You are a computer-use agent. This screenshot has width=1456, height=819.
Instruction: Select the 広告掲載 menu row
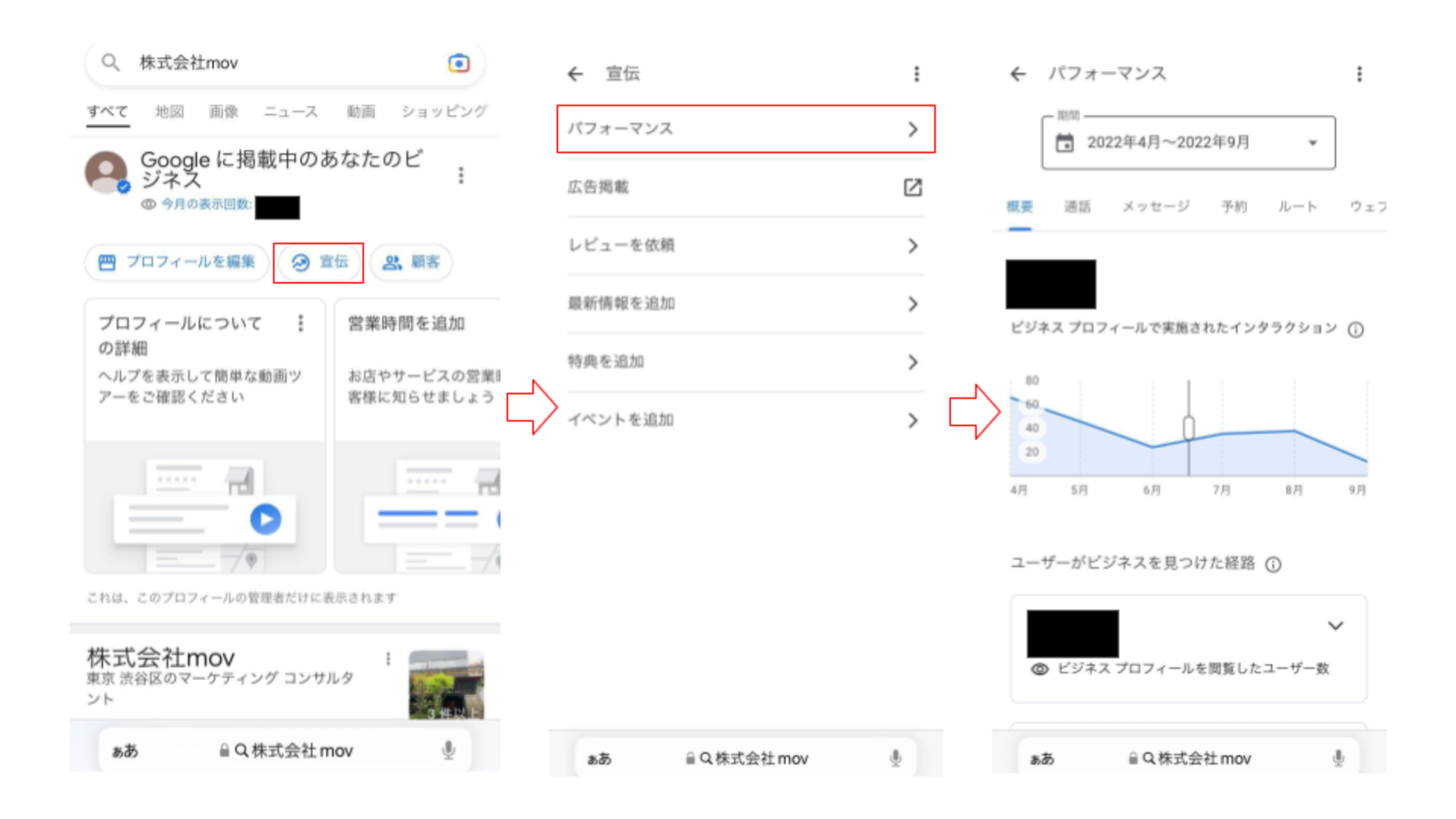745,187
